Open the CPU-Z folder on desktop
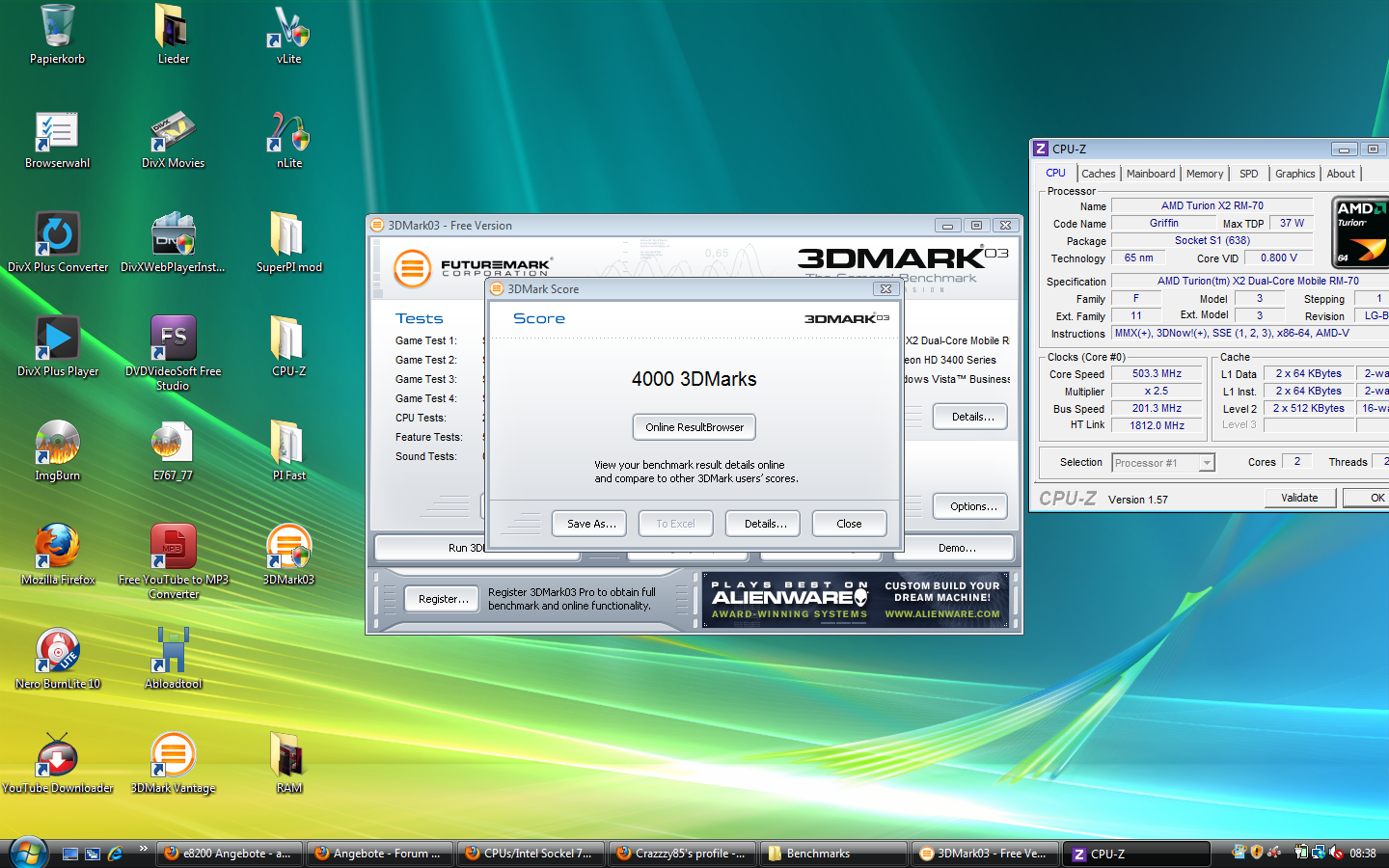Image resolution: width=1389 pixels, height=868 pixels. 288,348
